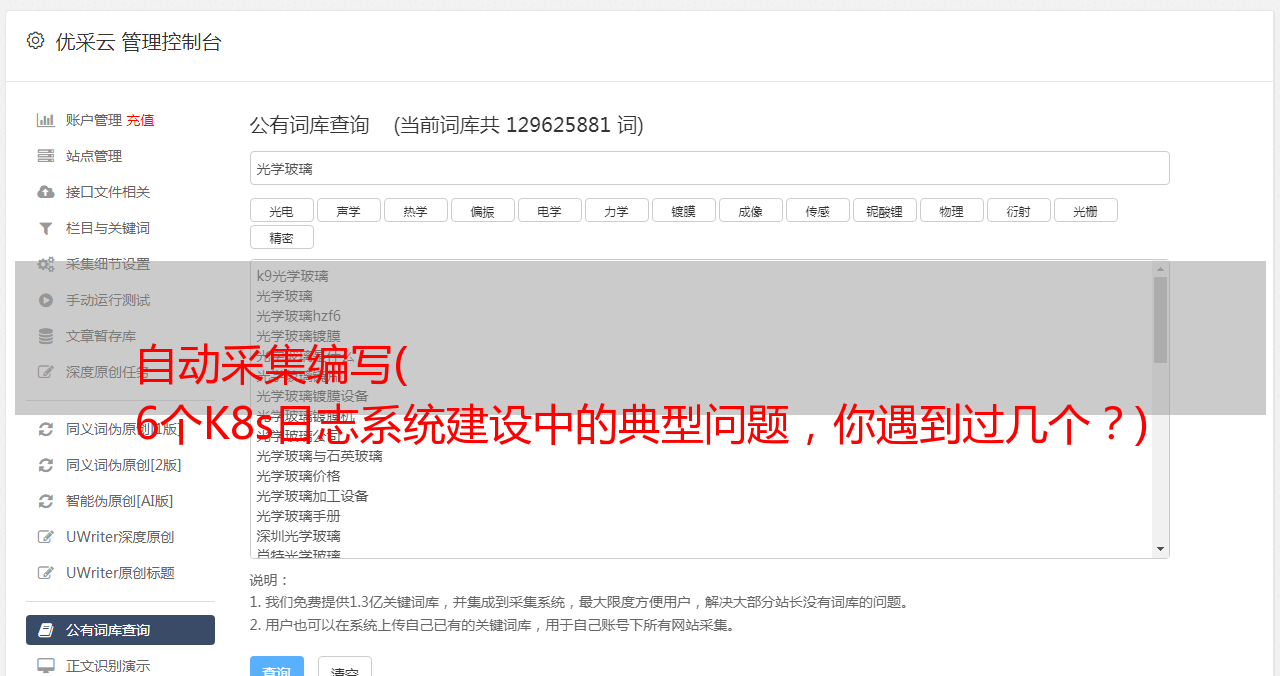Select the 光栅 tag button
1280x676 pixels.
(1085, 211)
